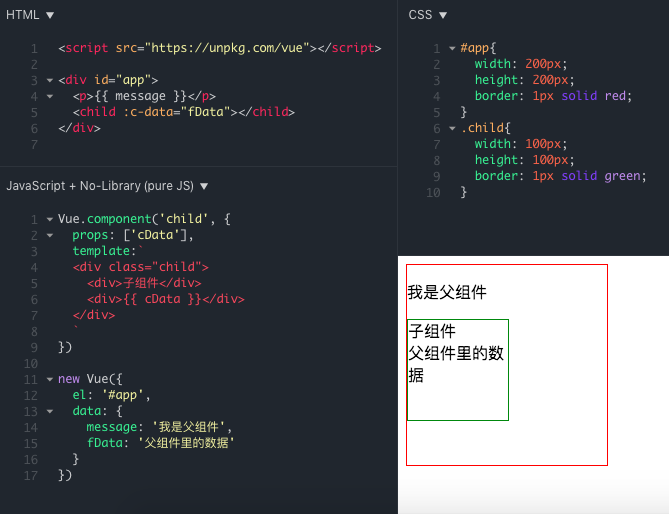Collapse the #app CSS rule fold arrow
The width and height of the screenshot is (669, 514).
click(x=452, y=48)
